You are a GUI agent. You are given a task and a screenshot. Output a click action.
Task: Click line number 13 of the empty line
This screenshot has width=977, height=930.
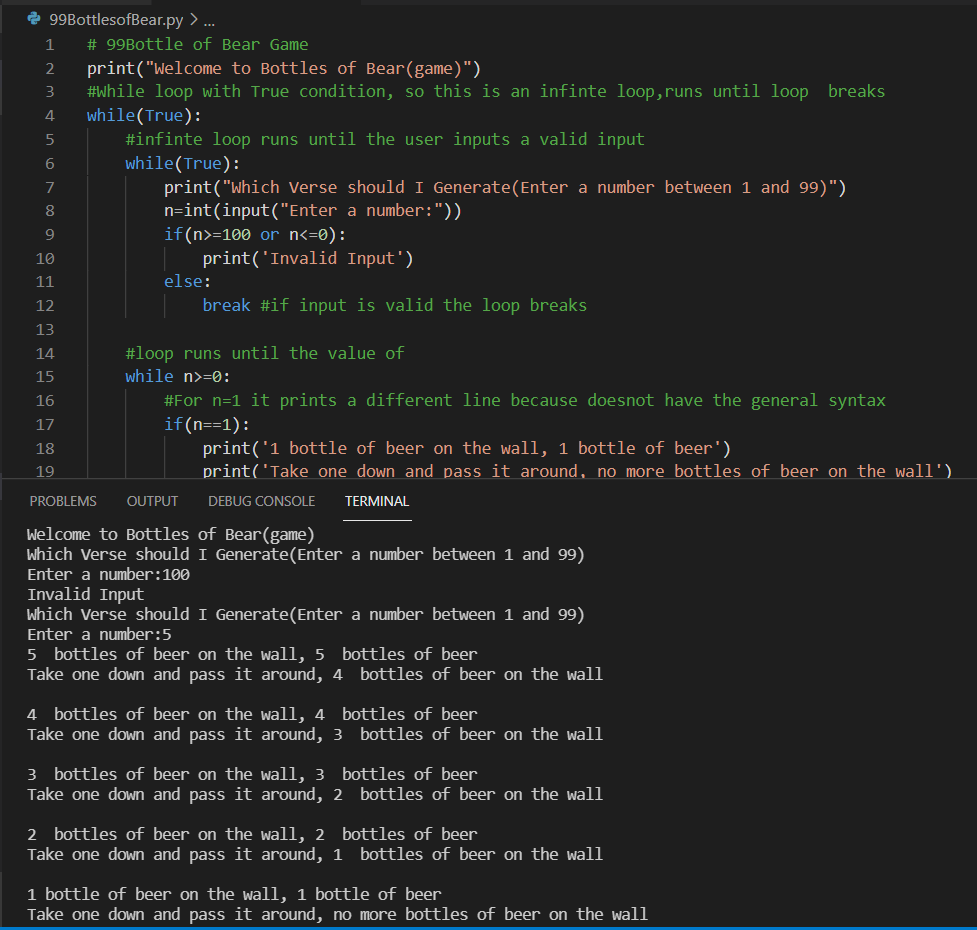pyautogui.click(x=44, y=329)
